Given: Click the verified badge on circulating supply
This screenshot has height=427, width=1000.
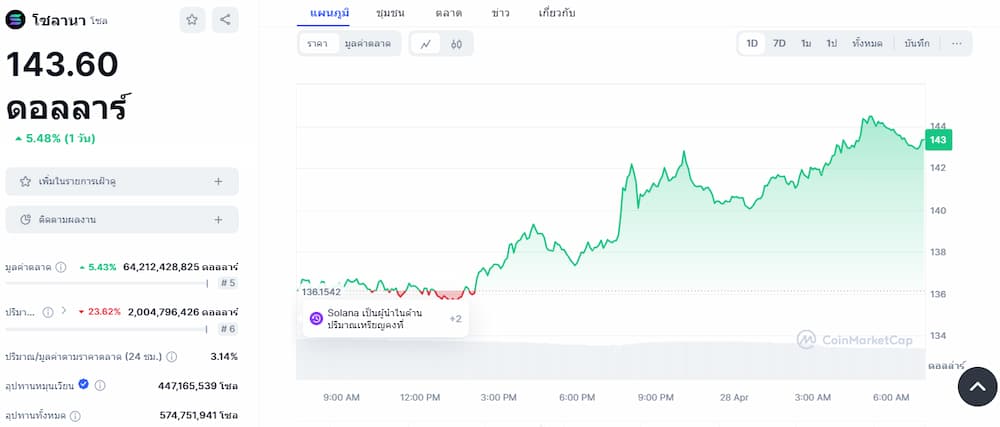Looking at the screenshot, I should click(84, 385).
